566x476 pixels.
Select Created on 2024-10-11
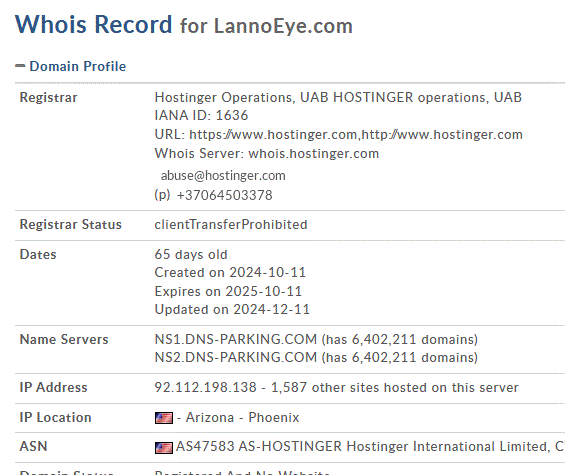(x=230, y=272)
